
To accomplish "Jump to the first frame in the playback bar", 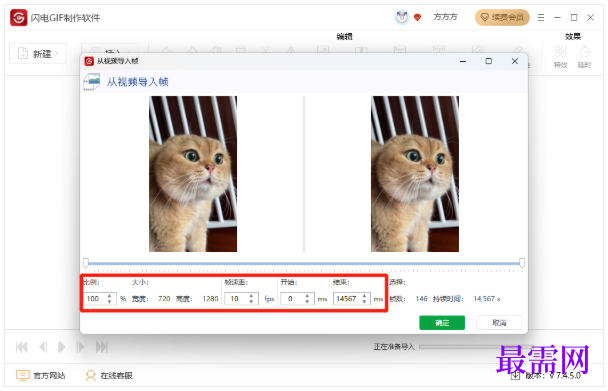I will pyautogui.click(x=22, y=347).
